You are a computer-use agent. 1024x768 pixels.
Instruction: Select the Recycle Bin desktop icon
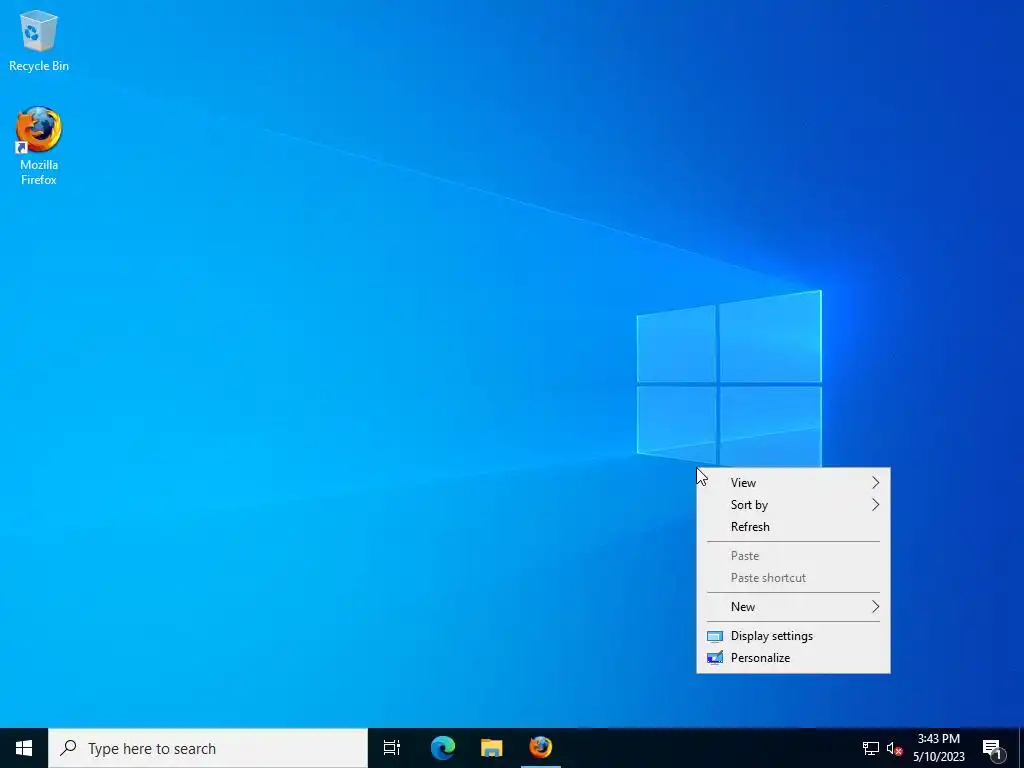[x=39, y=40]
